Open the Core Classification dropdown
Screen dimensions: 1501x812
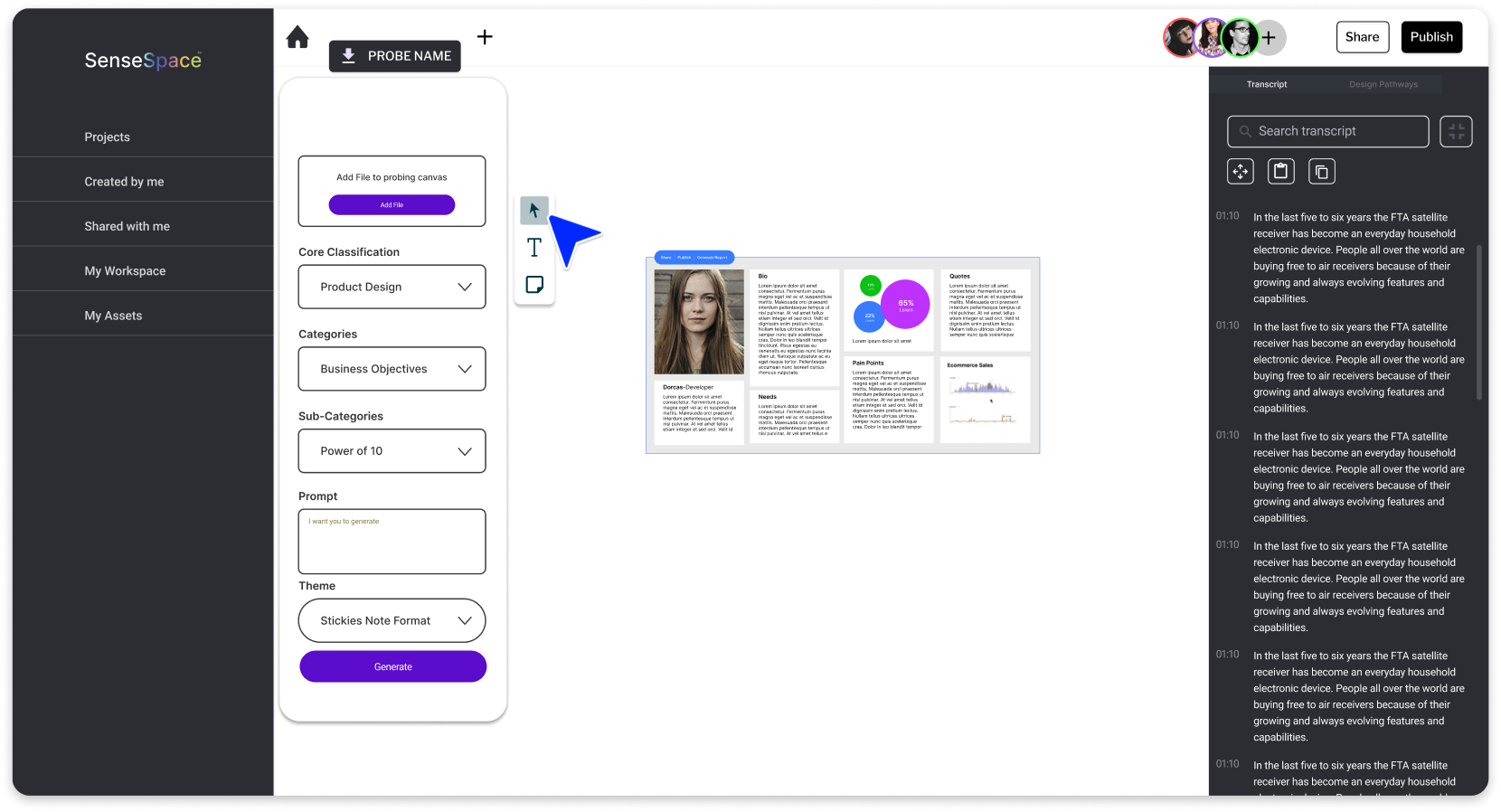(392, 287)
